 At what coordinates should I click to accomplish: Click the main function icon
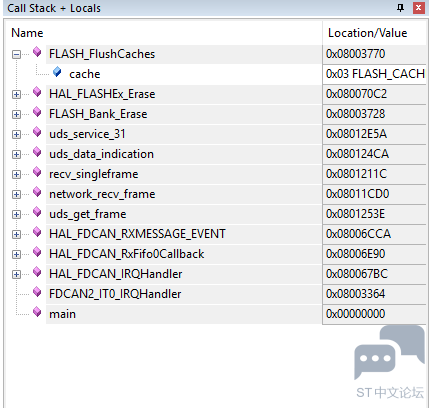[x=37, y=312]
